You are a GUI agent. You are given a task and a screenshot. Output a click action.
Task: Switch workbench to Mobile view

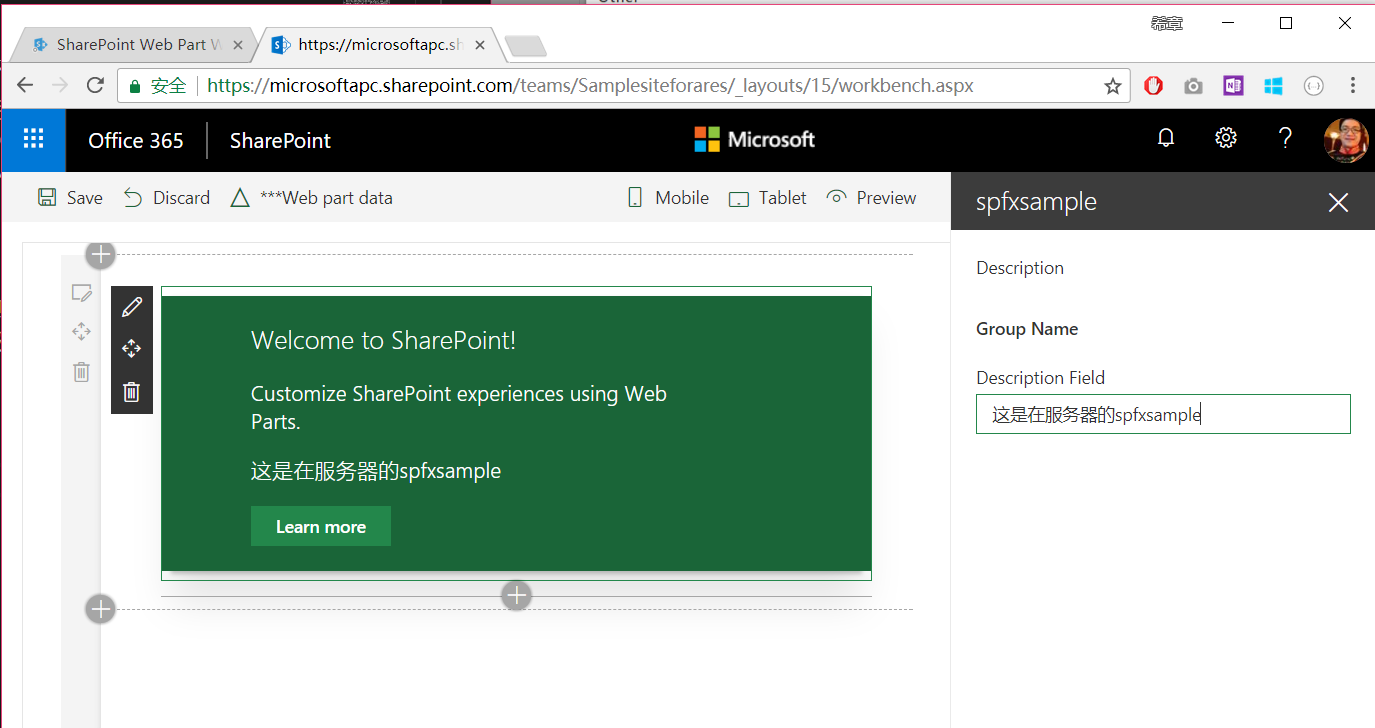tap(666, 197)
